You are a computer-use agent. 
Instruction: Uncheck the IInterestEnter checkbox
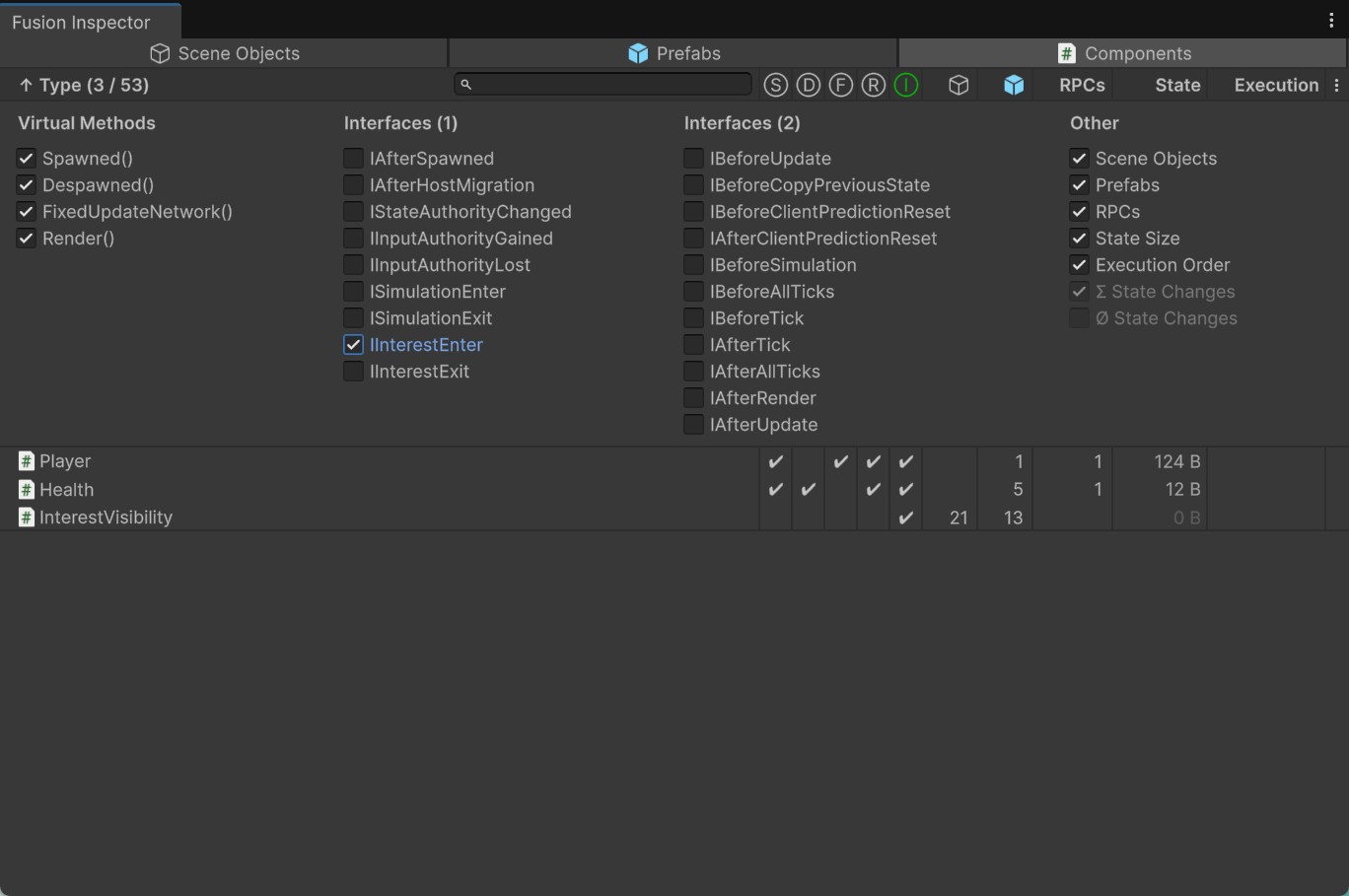[x=354, y=345]
